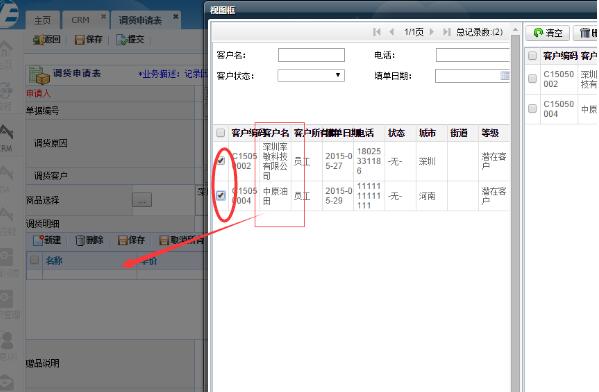Click the dialog's vertical scrollbar up arrow
The image size is (599, 392).
point(515,29)
